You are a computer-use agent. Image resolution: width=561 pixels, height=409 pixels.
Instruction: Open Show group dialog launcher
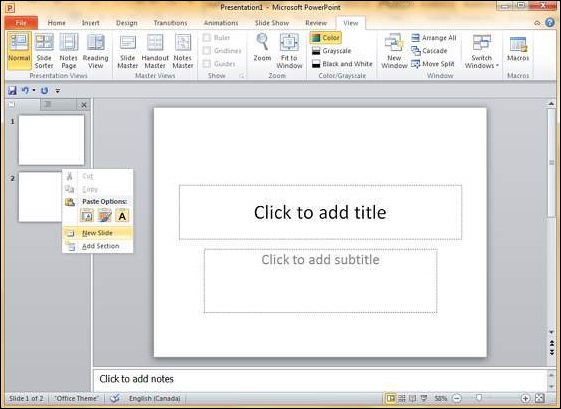pyautogui.click(x=242, y=76)
